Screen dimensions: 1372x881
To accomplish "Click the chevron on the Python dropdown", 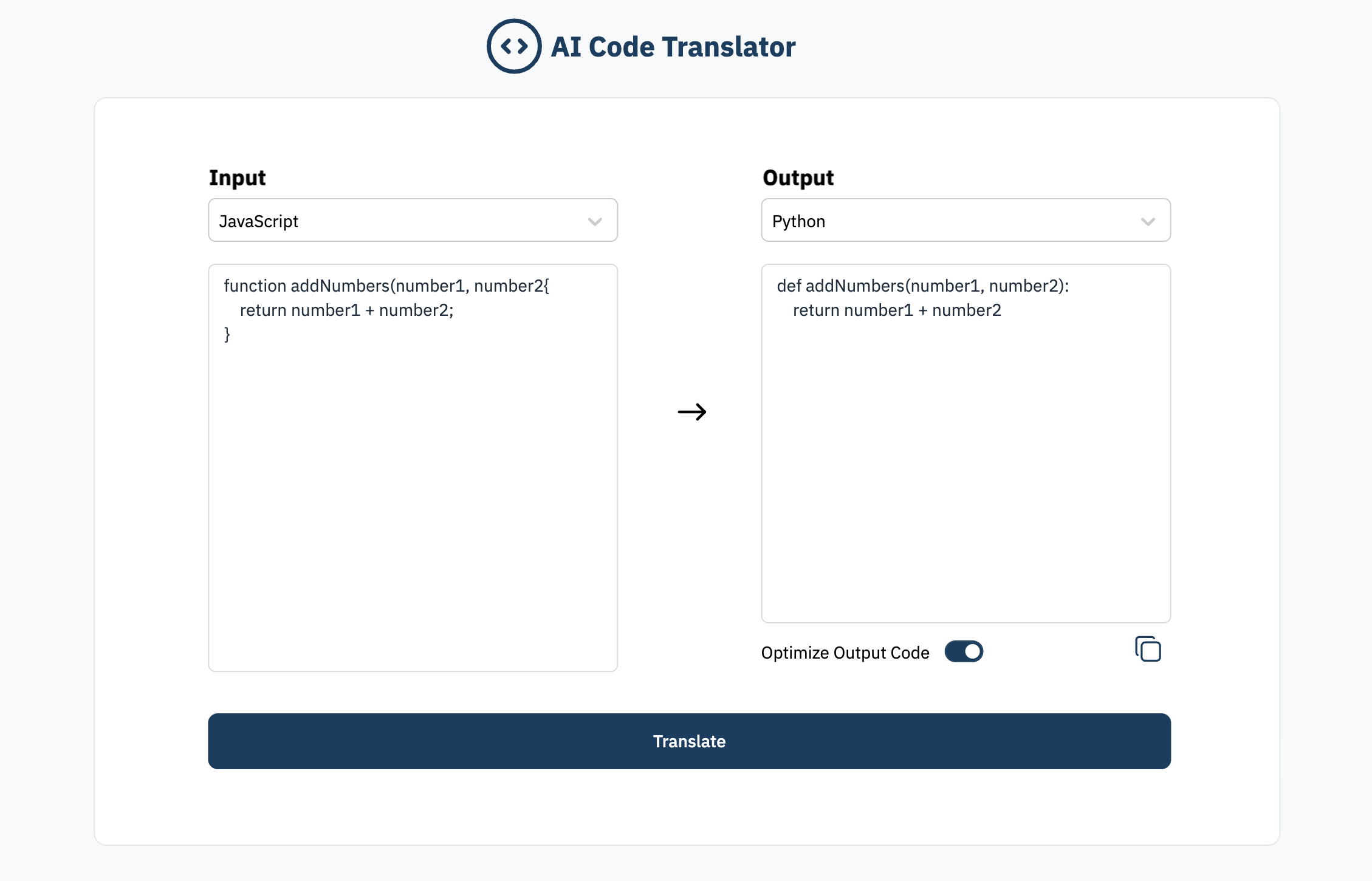I will pos(1148,221).
